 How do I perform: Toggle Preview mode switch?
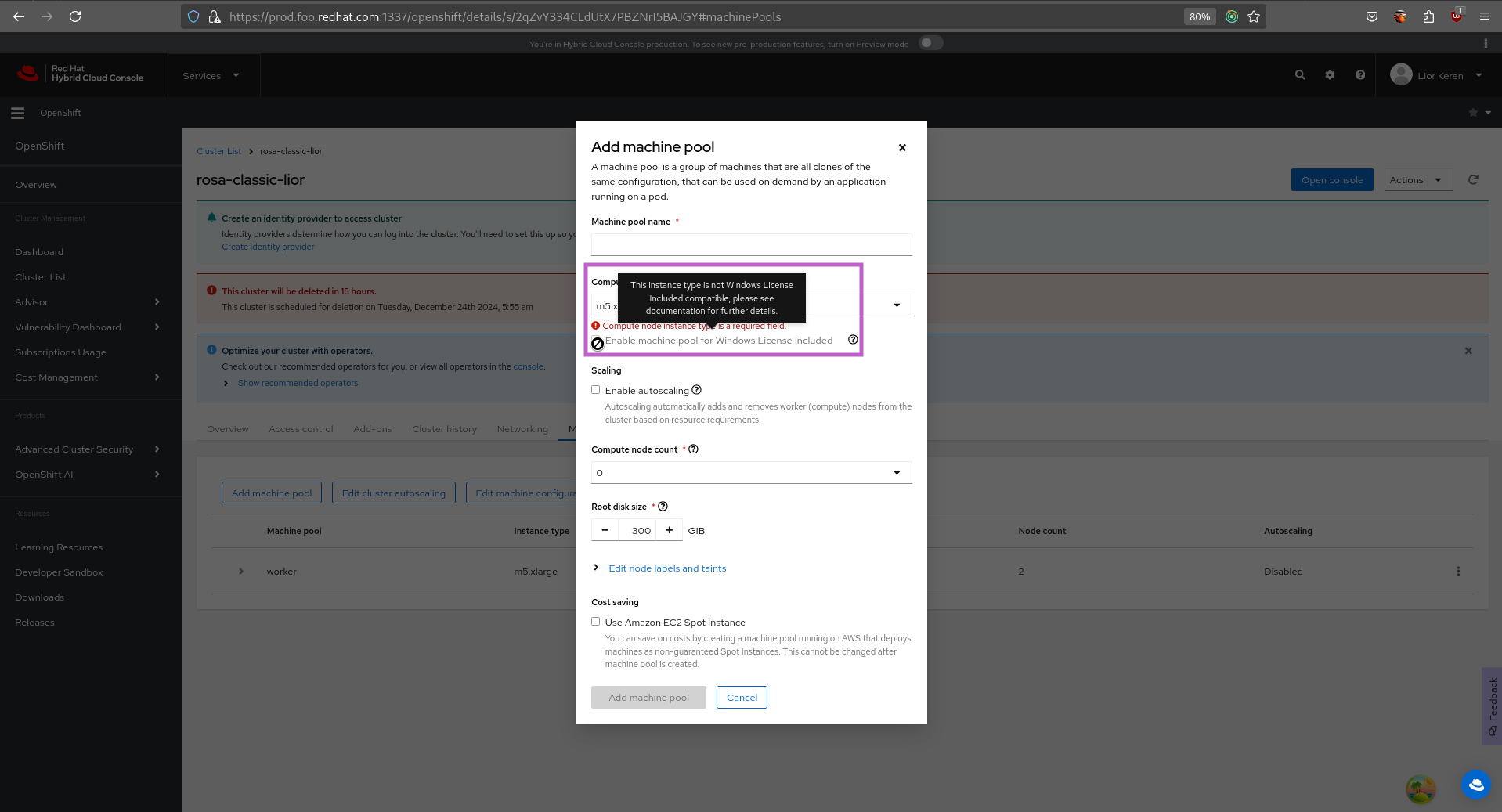[x=930, y=43]
